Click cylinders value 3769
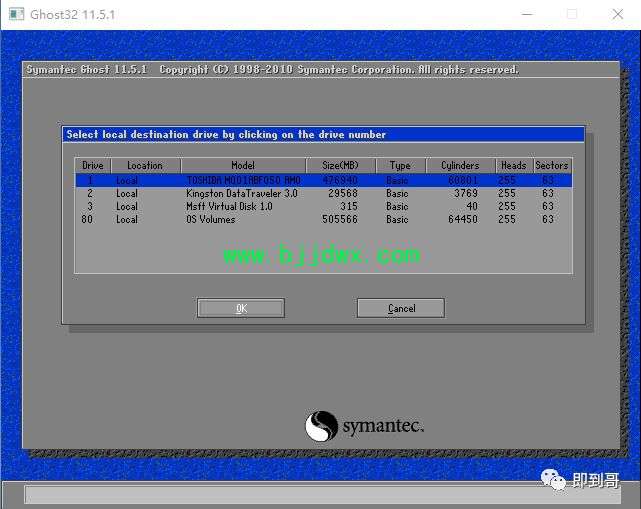 pos(466,193)
